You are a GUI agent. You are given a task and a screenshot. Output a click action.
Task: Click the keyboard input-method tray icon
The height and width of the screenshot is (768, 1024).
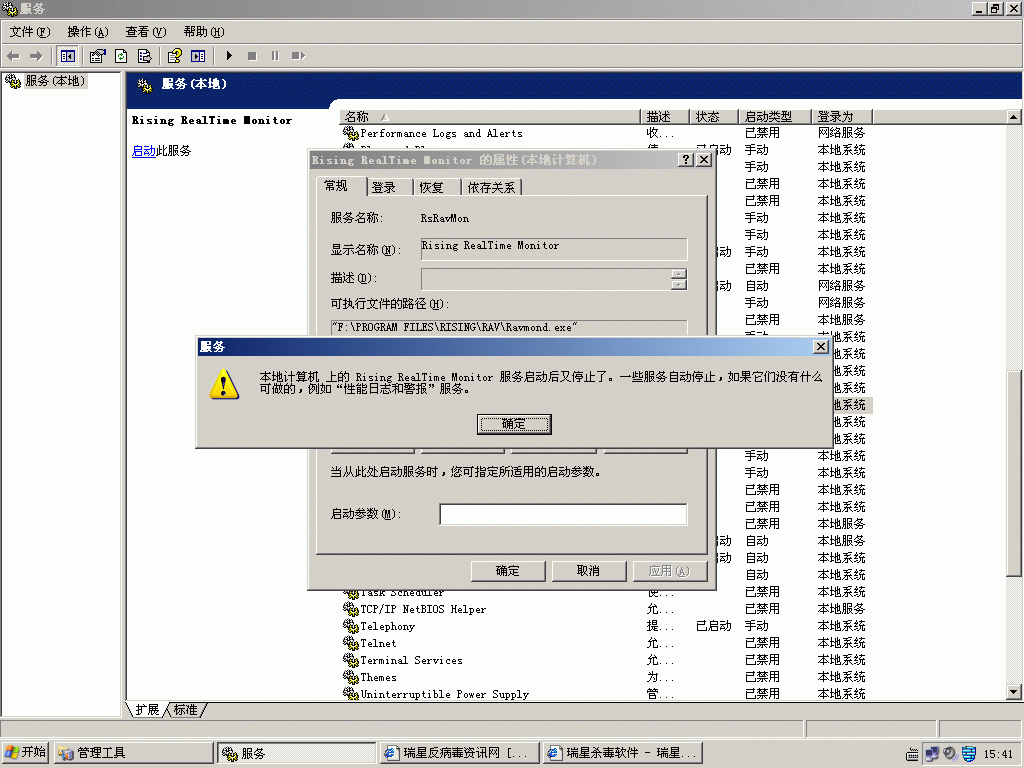click(912, 755)
